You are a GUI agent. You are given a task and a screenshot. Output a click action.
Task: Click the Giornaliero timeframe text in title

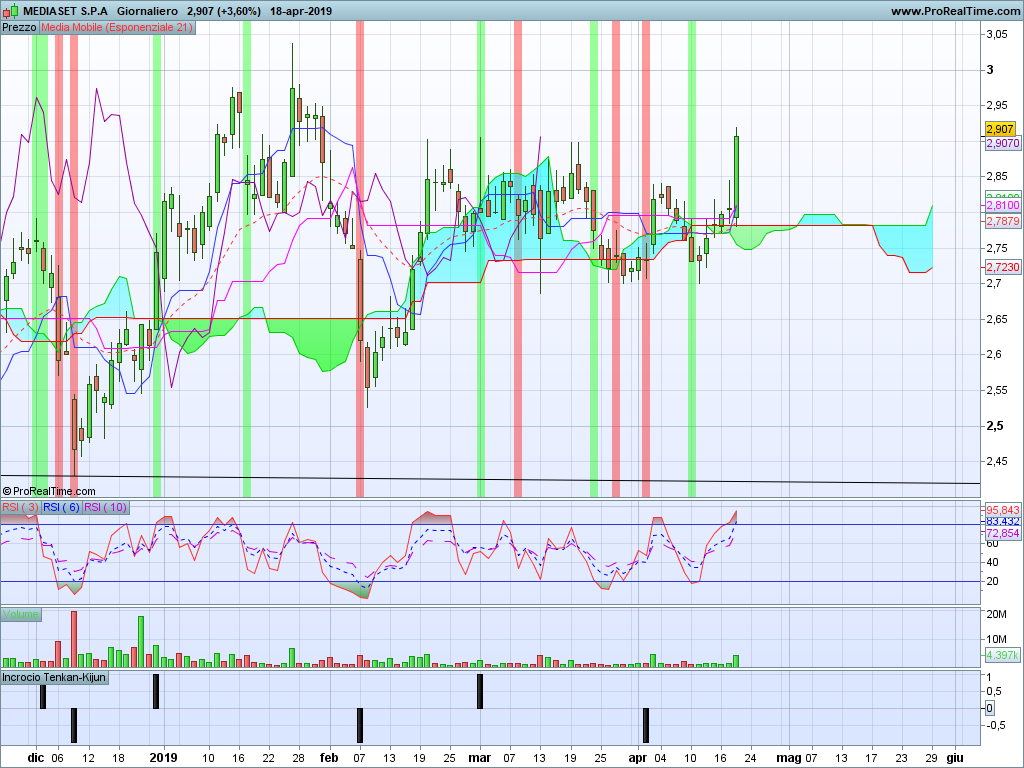tap(147, 11)
